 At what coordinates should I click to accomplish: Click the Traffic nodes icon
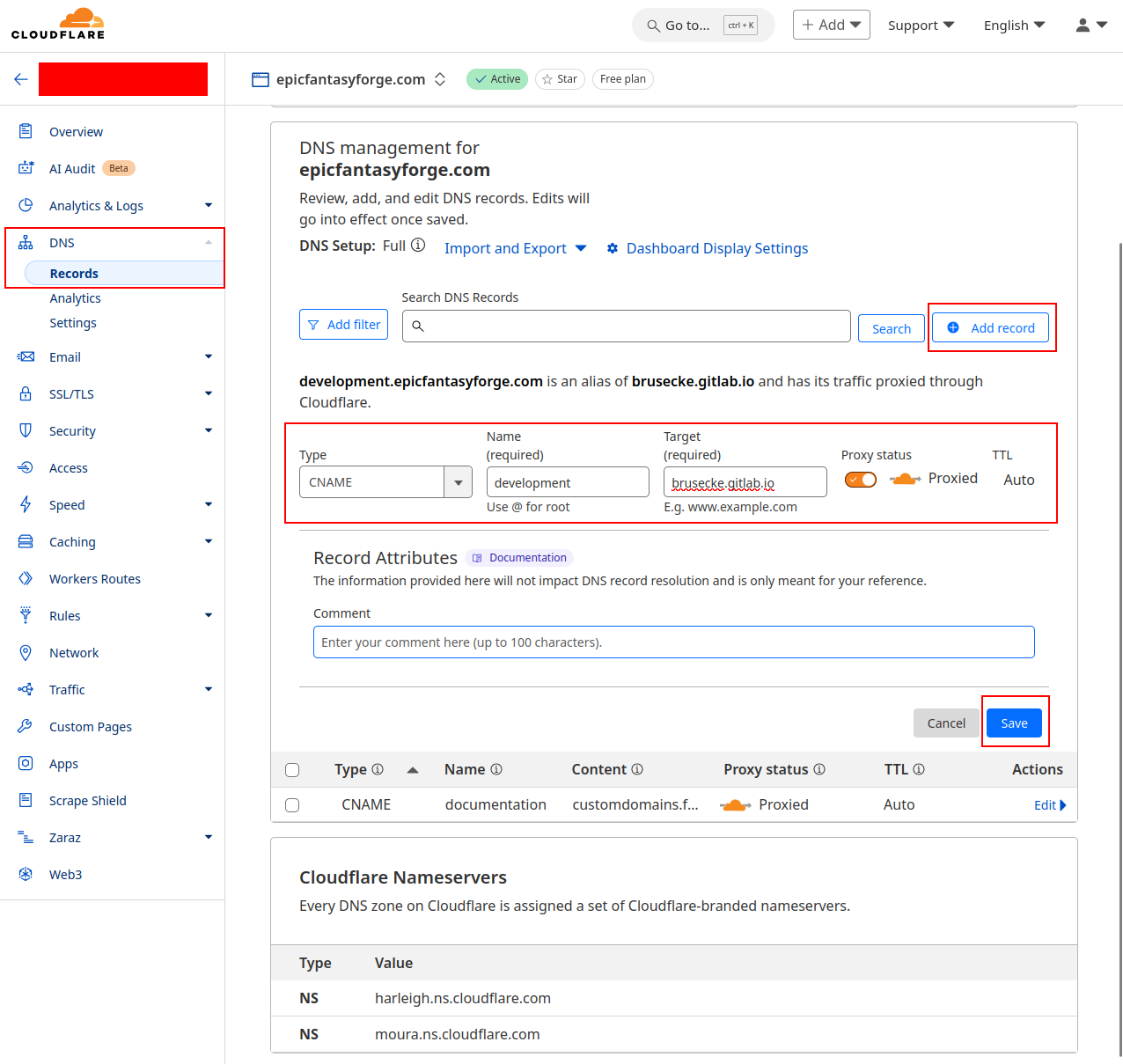click(26, 689)
